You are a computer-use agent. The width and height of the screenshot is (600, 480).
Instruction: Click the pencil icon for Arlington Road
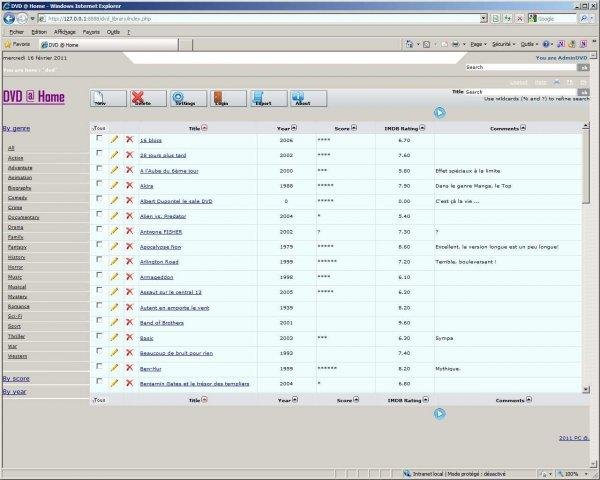pyautogui.click(x=114, y=261)
